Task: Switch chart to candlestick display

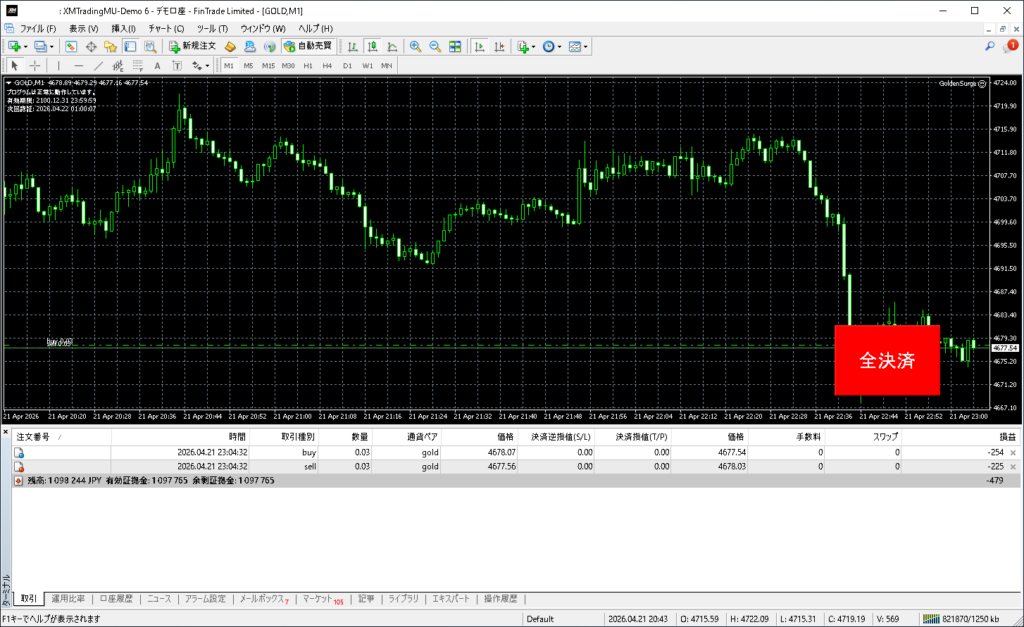Action: pos(372,46)
